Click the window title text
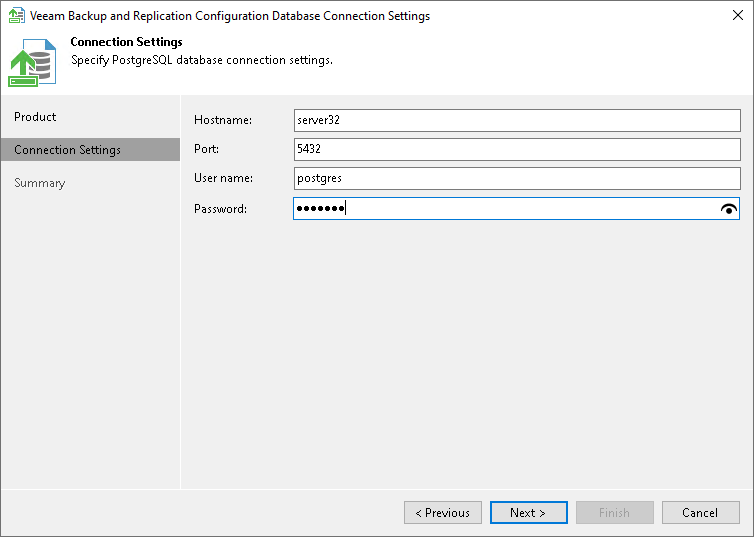 click(230, 16)
